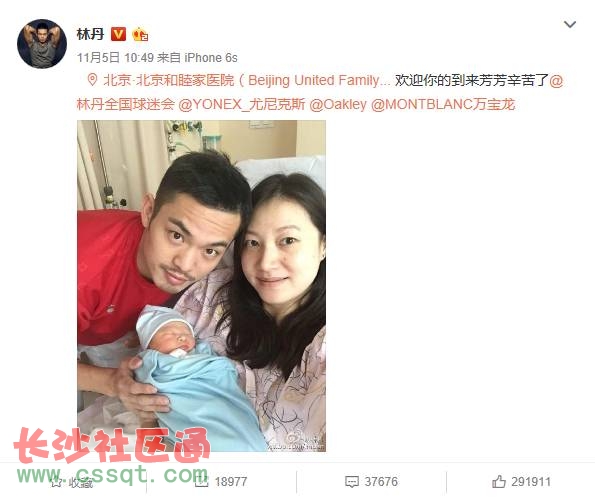Open the 林丹 username profile link

[x=90, y=34]
